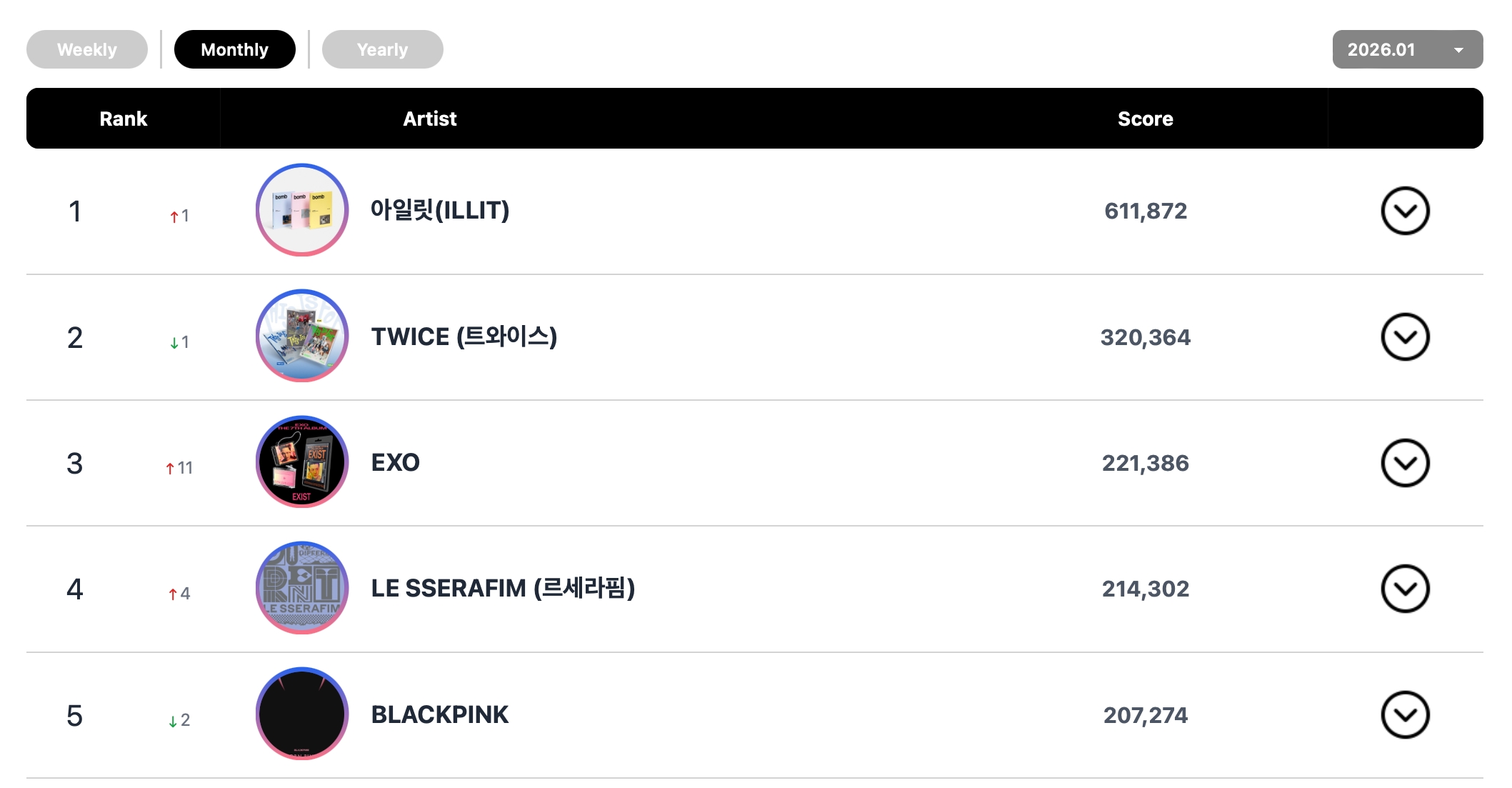Viewport: 1512px width, 788px height.
Task: Open the 2026.01 month dropdown
Action: click(1407, 50)
